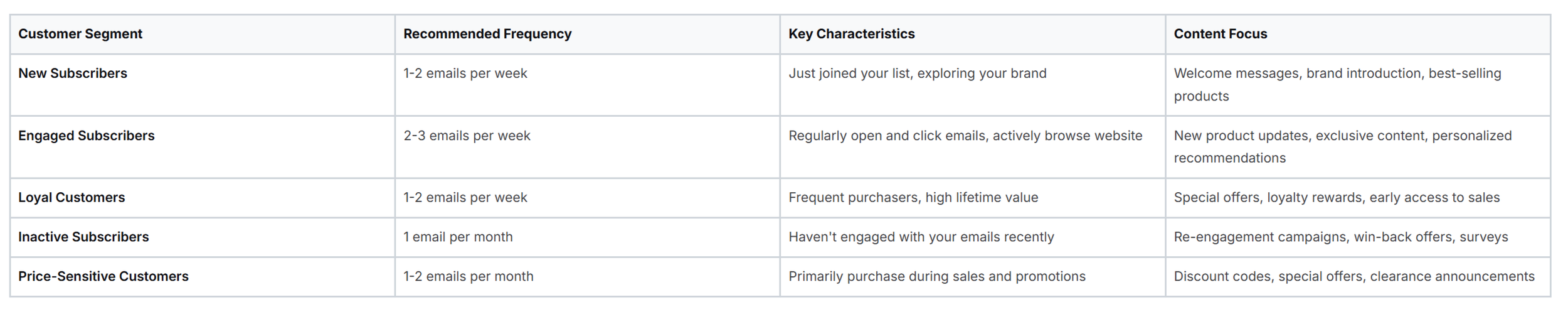Click 'Haven't engaged with your emails' cell
This screenshot has height=314, width=1568.
pyautogui.click(x=921, y=237)
